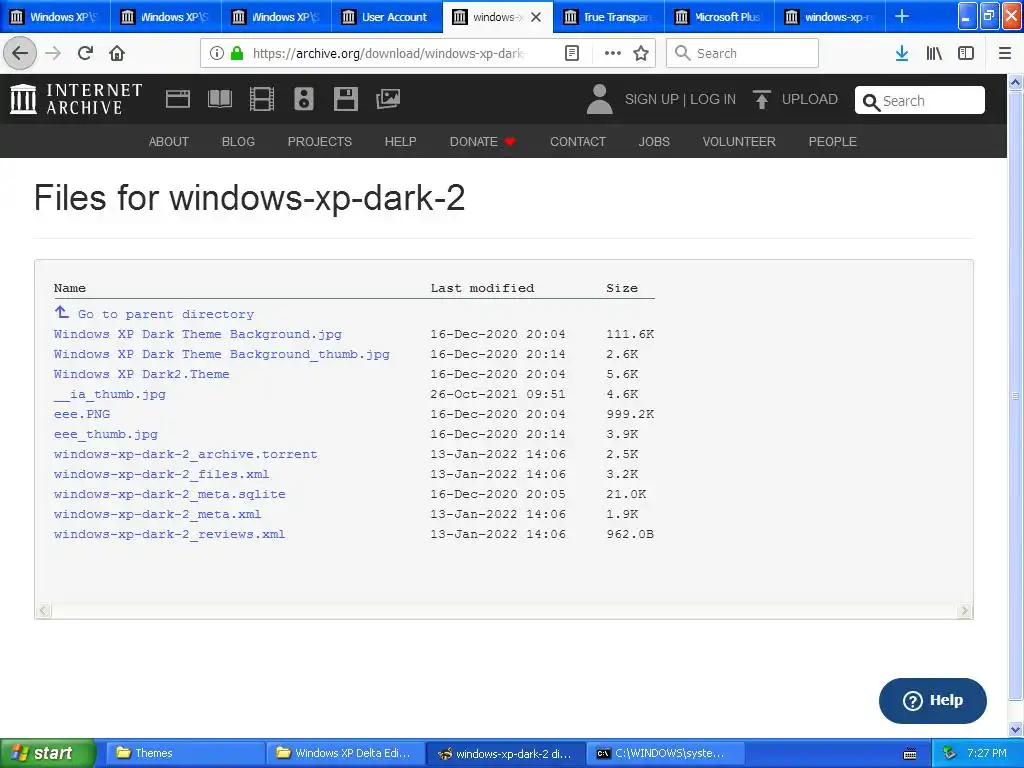The width and height of the screenshot is (1024, 768).
Task: Open the Firefox hamburger menu
Action: coord(1004,53)
